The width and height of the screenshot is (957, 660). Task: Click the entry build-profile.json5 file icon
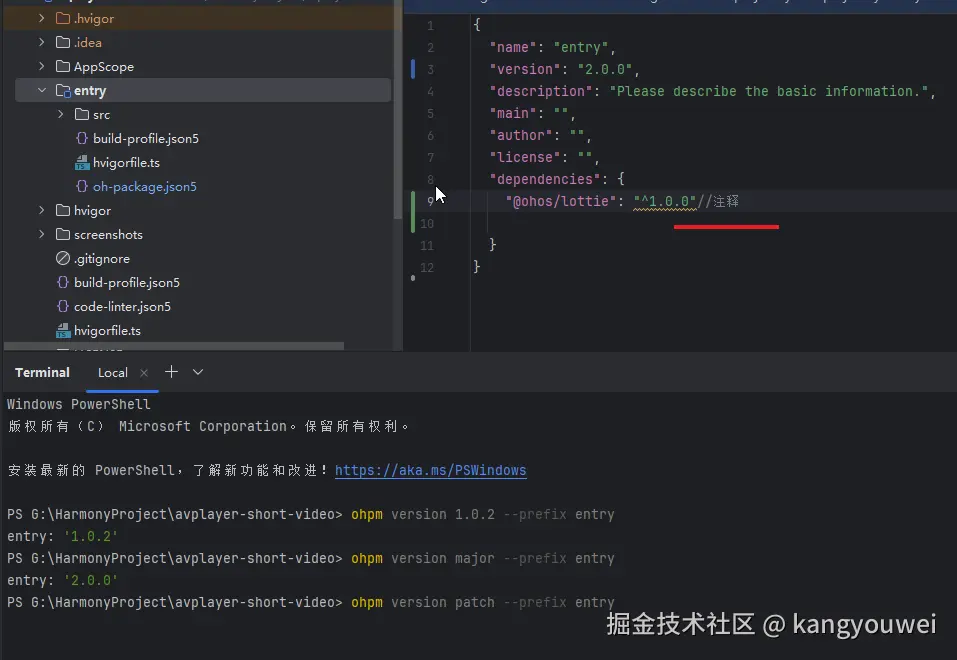click(82, 138)
